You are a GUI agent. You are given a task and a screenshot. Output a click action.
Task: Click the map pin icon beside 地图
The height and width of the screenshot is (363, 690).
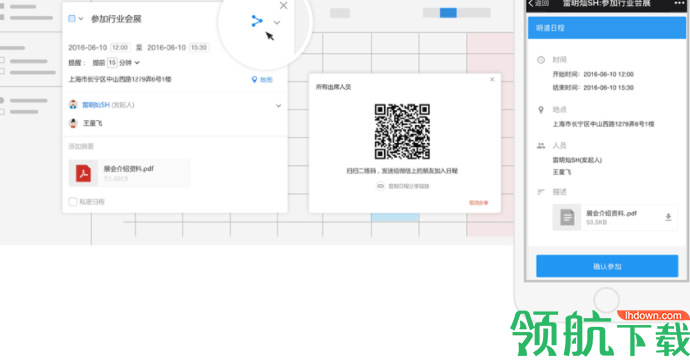(x=254, y=80)
